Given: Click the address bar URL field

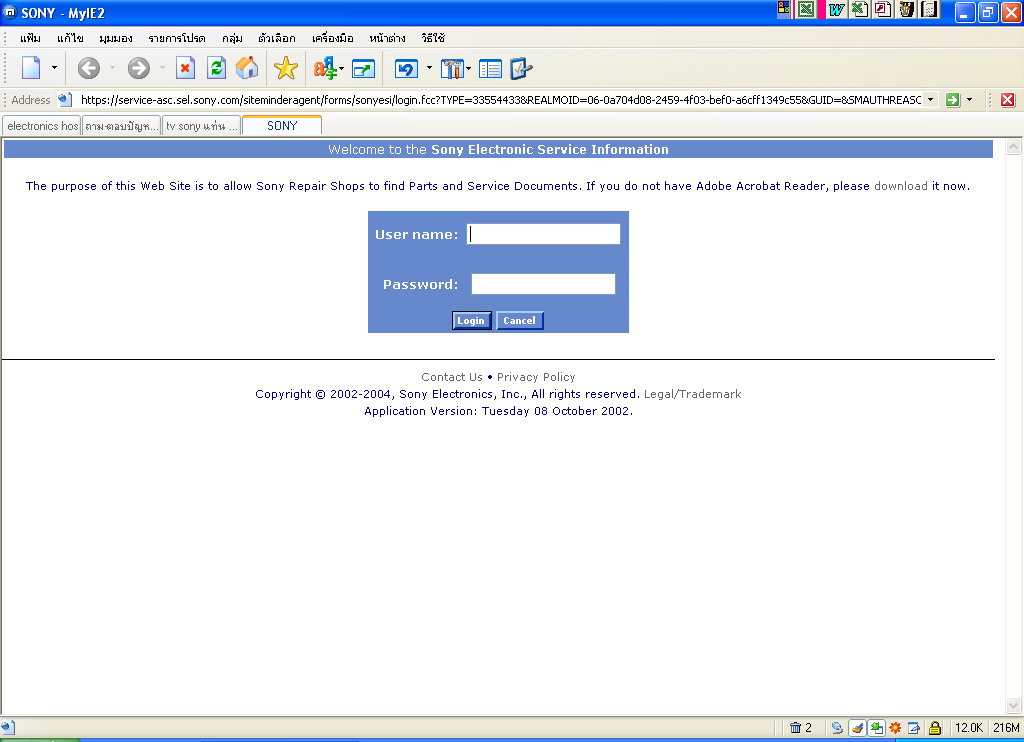Looking at the screenshot, I should 500,100.
